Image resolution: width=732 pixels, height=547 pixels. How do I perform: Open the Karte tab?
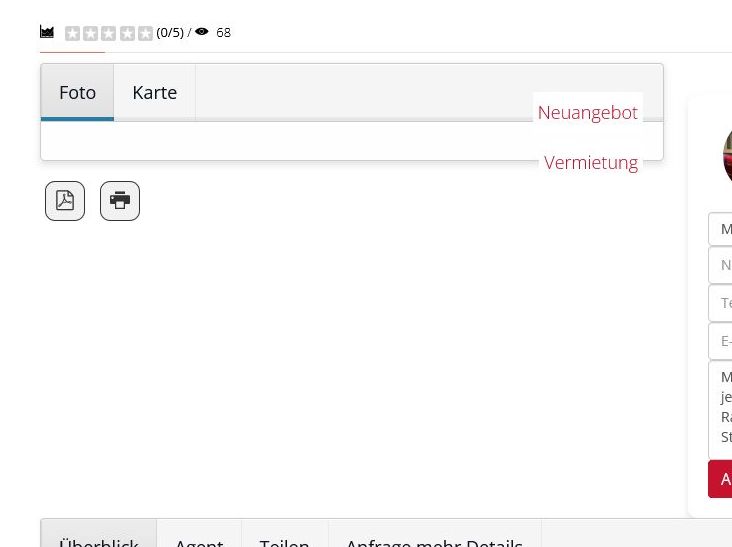[154, 92]
